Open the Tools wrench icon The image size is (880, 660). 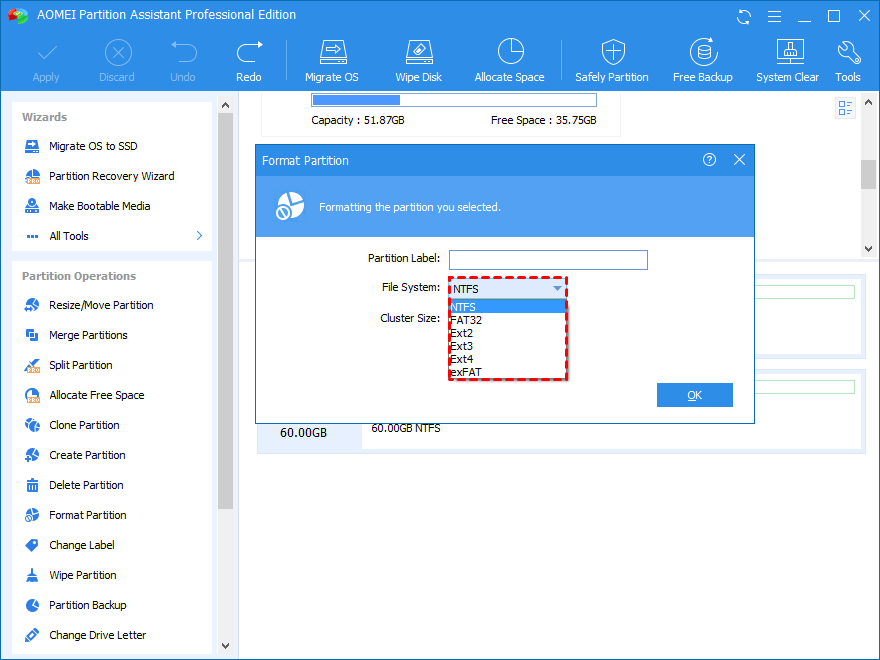(848, 52)
